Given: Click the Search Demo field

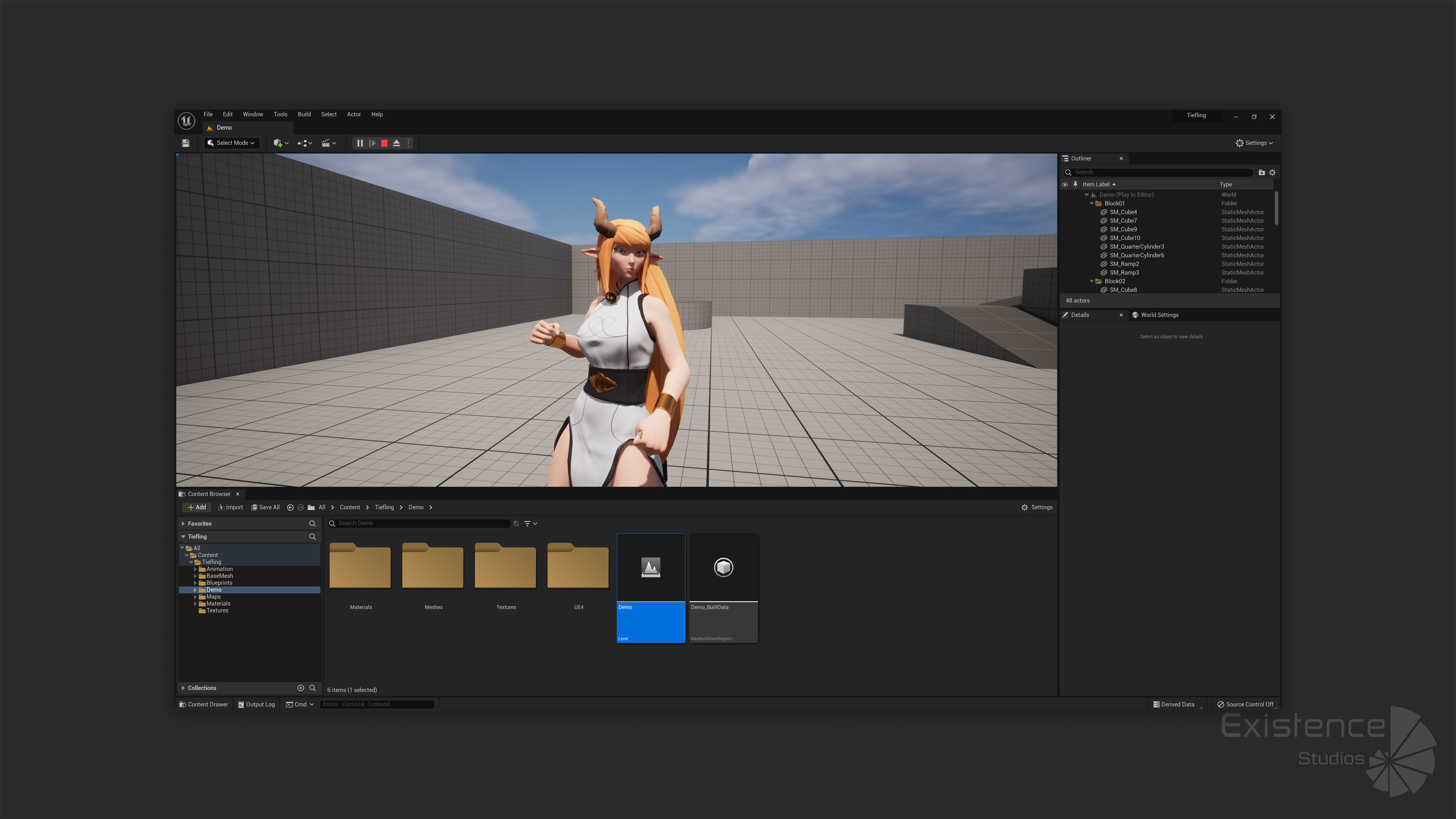Looking at the screenshot, I should [x=419, y=523].
